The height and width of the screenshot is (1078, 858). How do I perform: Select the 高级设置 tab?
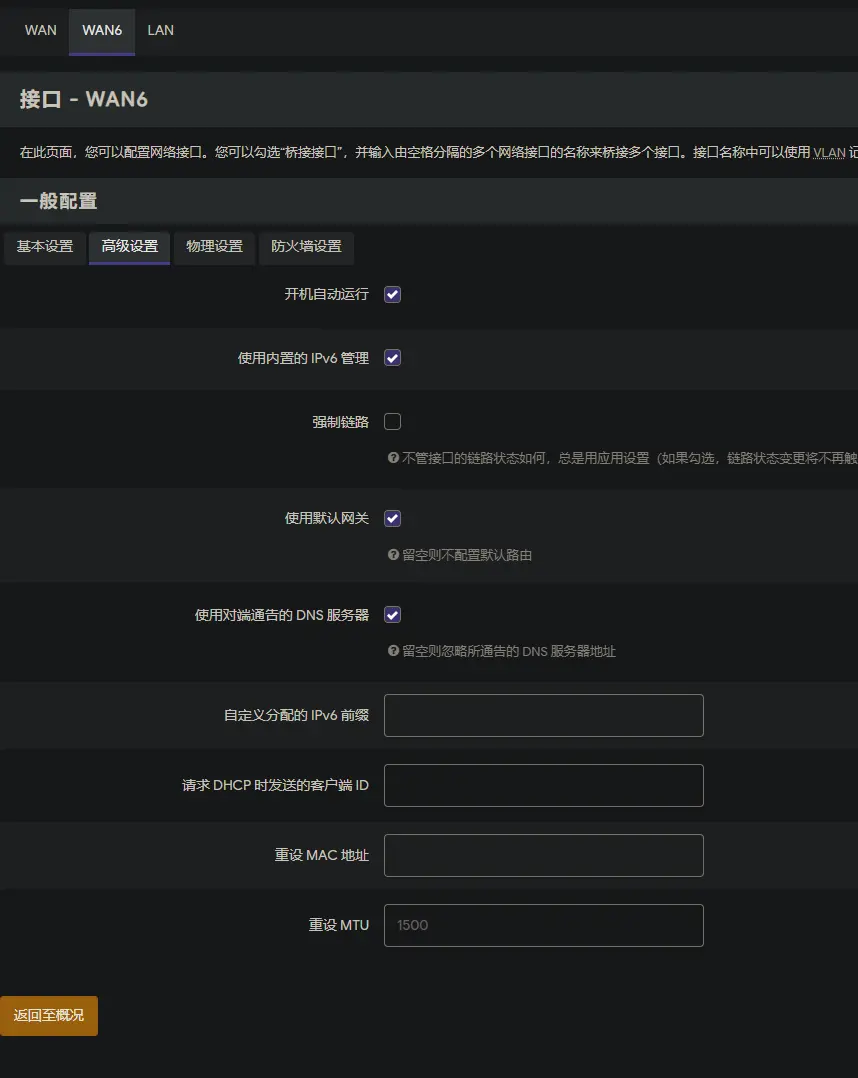(x=130, y=247)
